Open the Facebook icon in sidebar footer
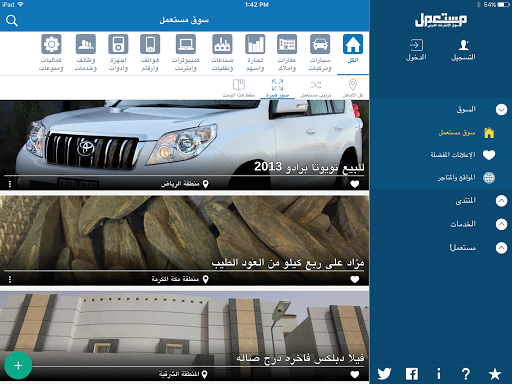Viewport: 512px width, 384px height. pyautogui.click(x=412, y=374)
